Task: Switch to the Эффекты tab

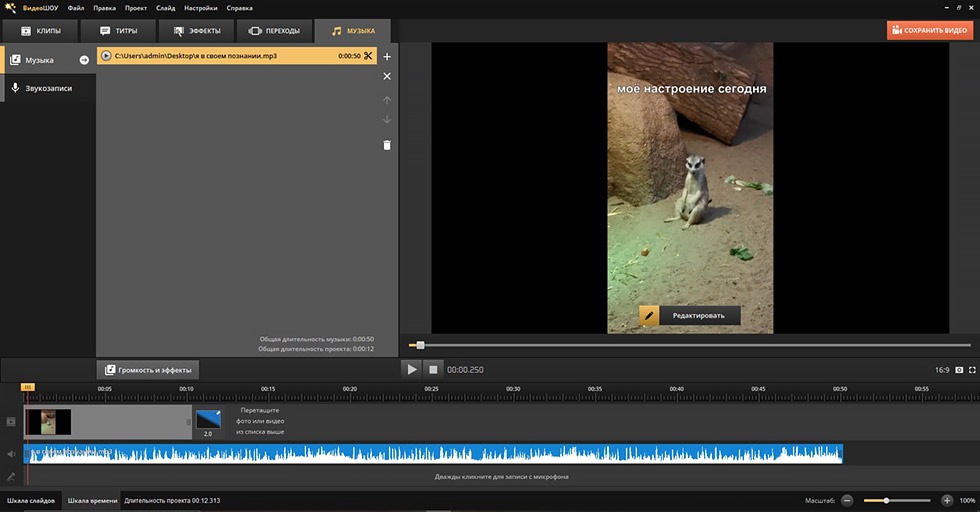Action: coord(196,31)
